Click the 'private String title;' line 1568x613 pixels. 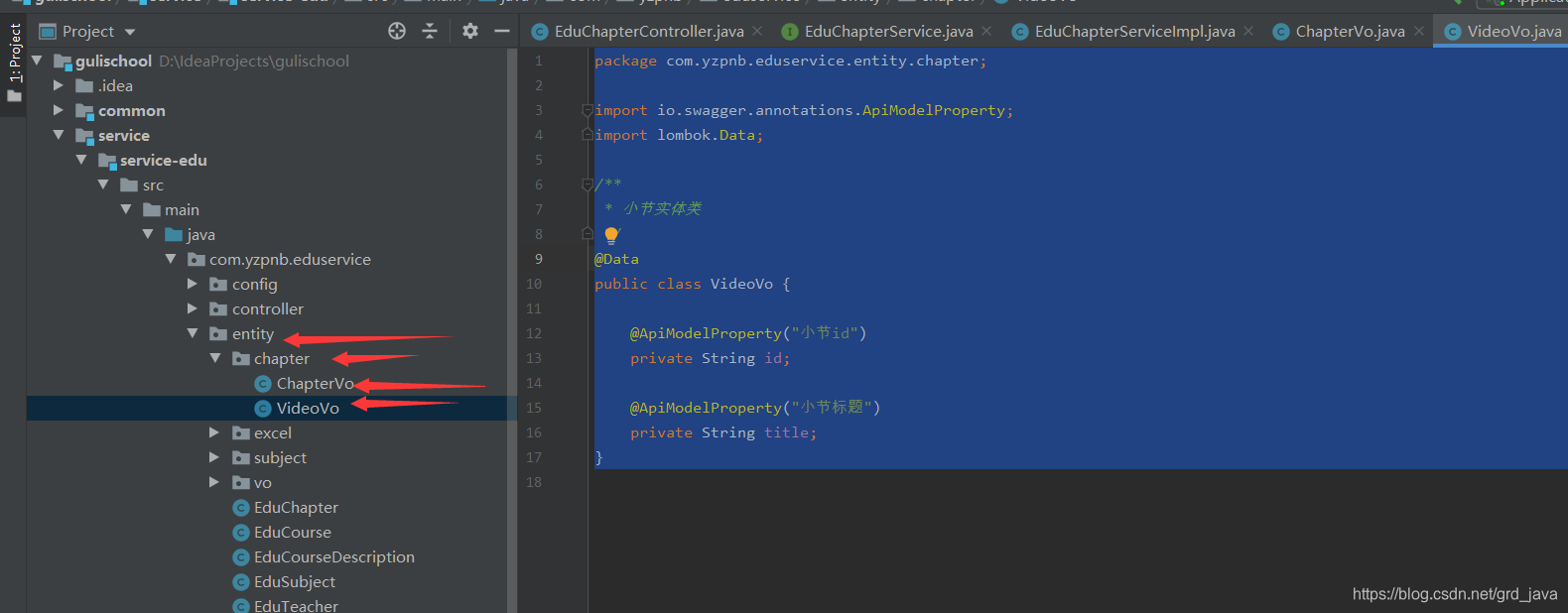click(x=723, y=432)
